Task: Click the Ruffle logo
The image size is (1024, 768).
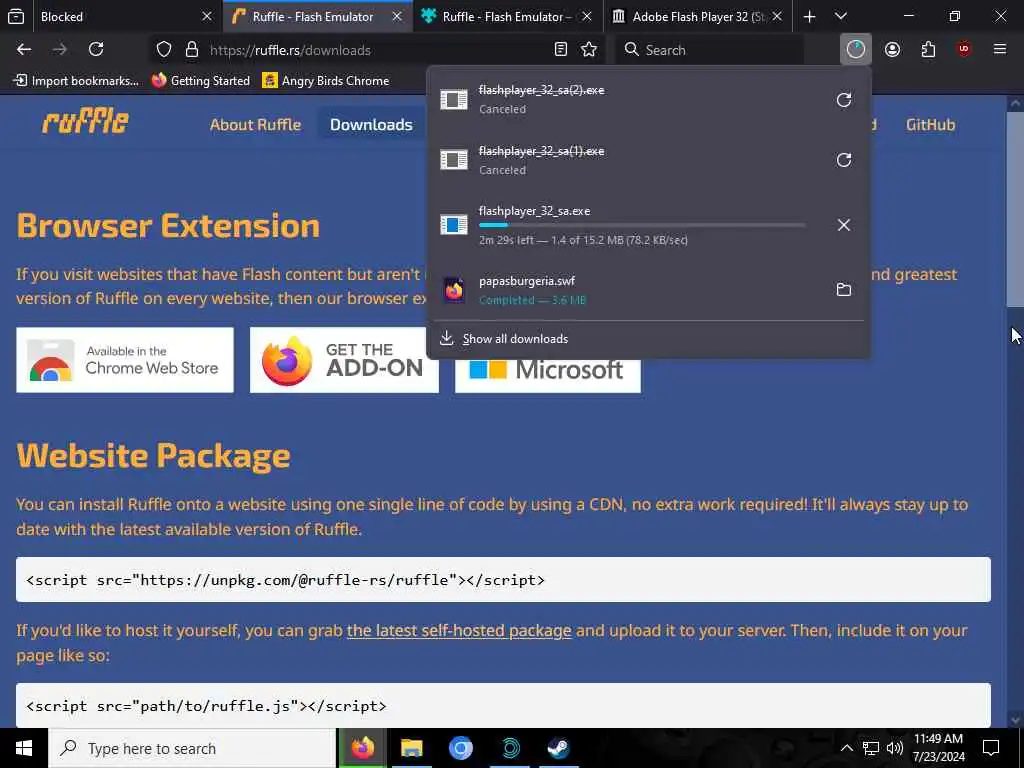Action: [86, 122]
